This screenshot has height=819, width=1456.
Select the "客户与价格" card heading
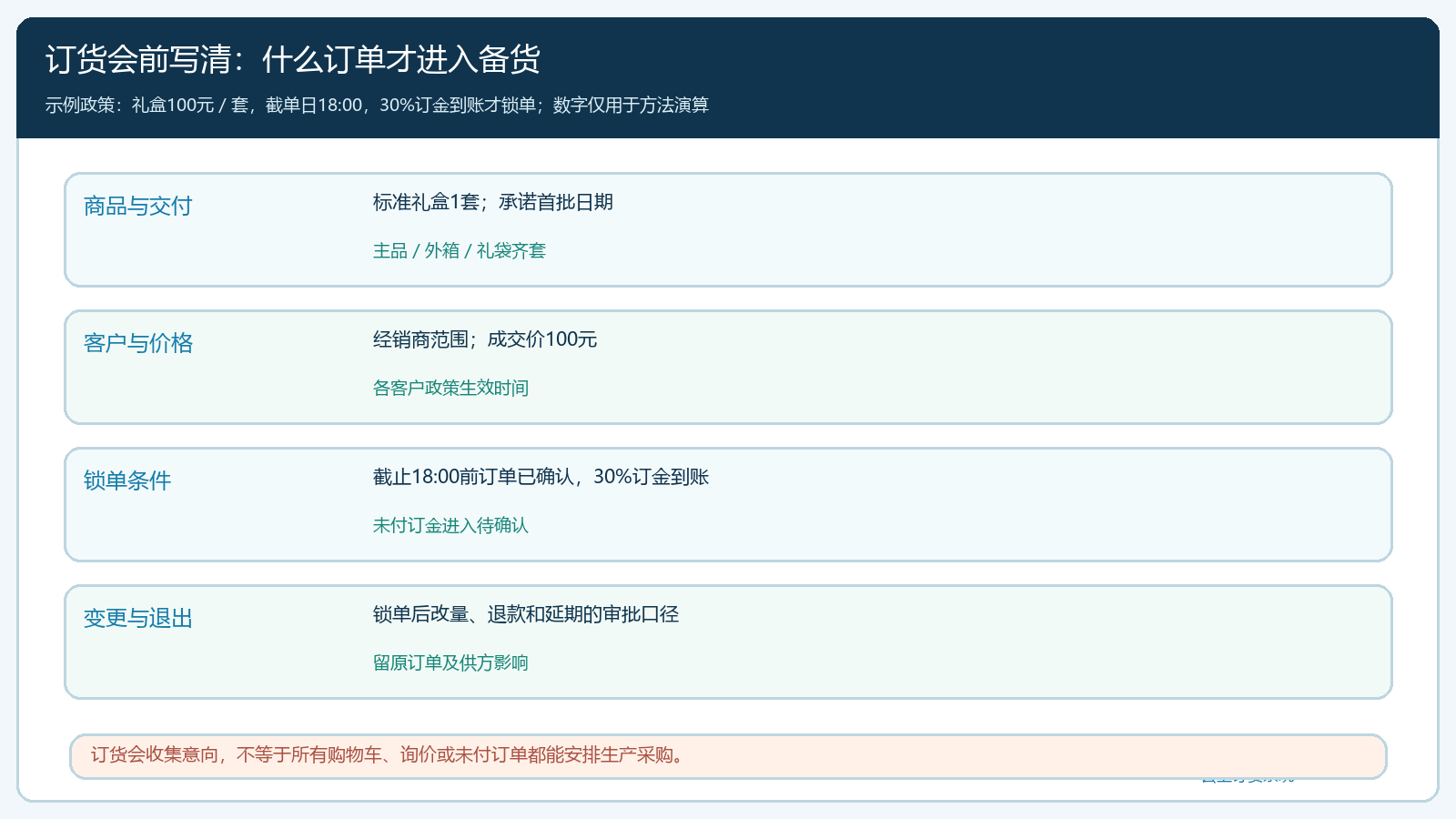138,343
